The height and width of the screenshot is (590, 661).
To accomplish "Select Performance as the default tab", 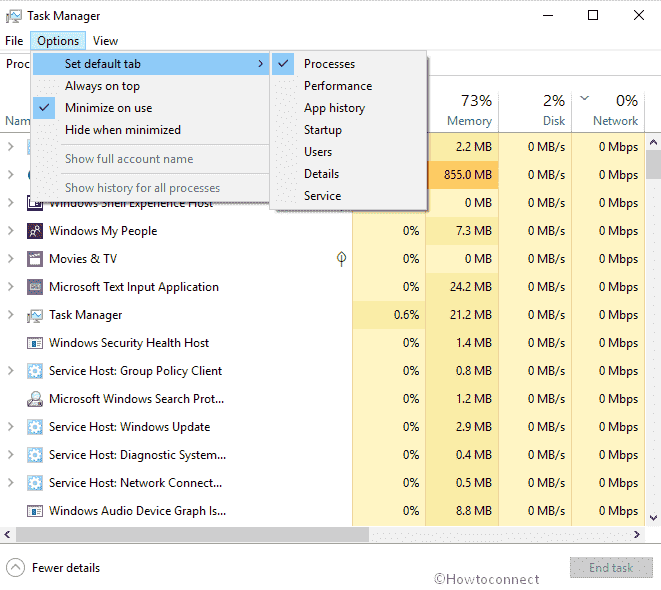I will (349, 86).
